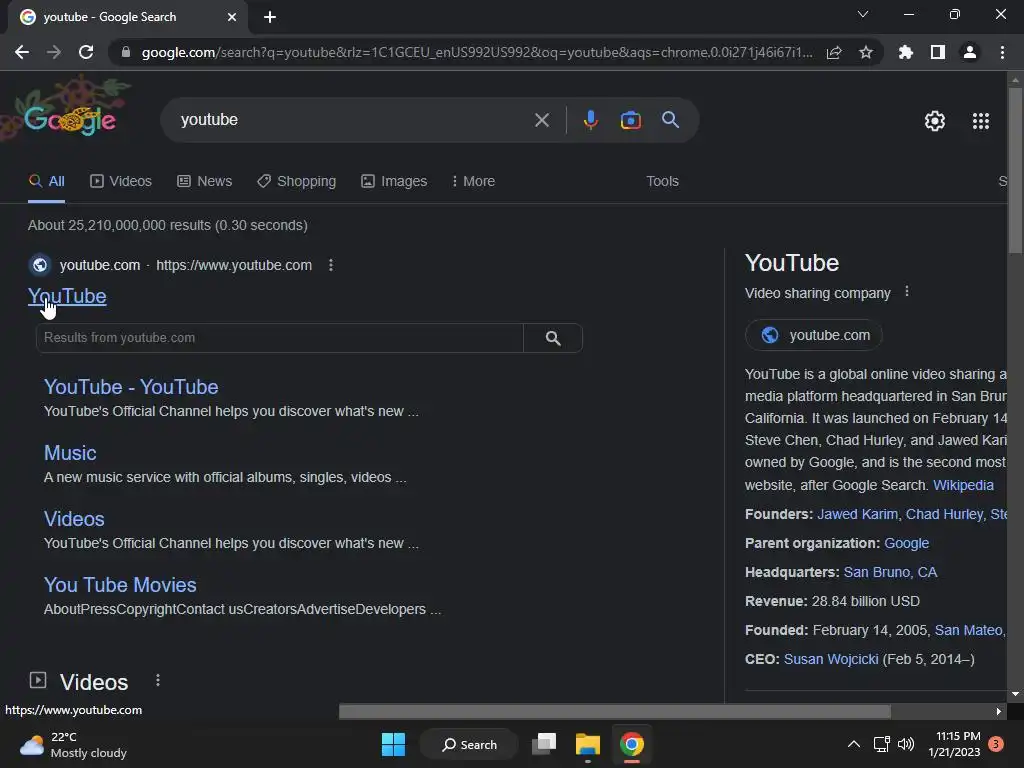Open the Jawed Karim founder link
This screenshot has width=1024, height=768.
pyautogui.click(x=857, y=514)
